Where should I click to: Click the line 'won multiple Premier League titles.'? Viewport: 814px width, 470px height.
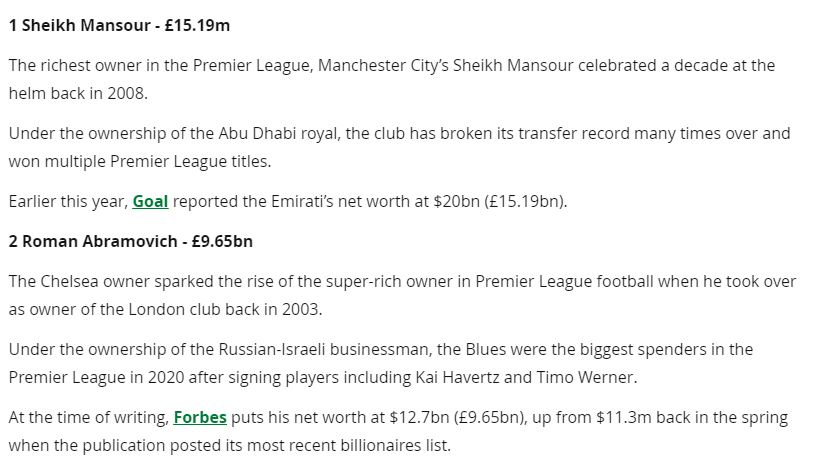(140, 161)
